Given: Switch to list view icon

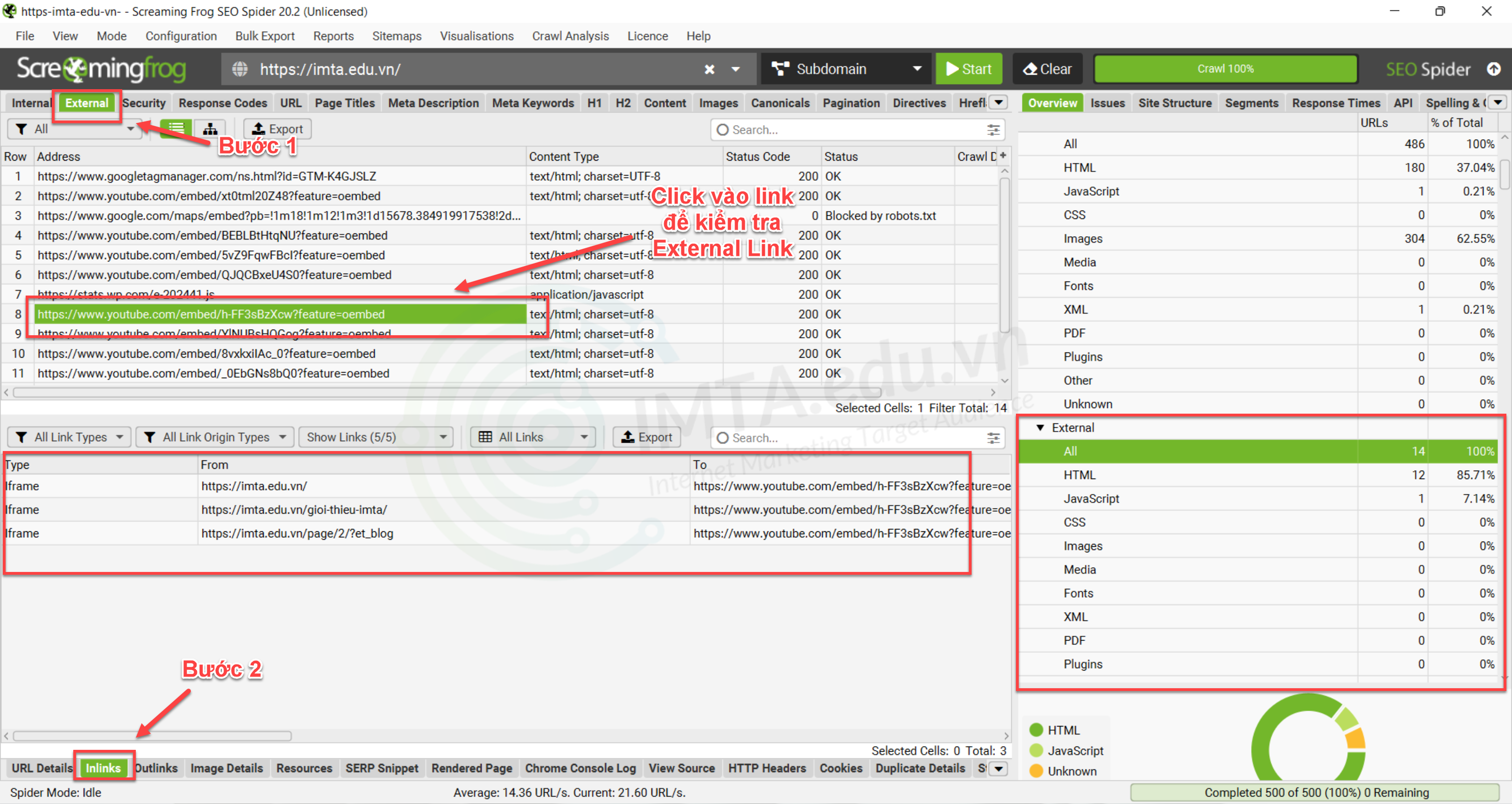Looking at the screenshot, I should 176,128.
